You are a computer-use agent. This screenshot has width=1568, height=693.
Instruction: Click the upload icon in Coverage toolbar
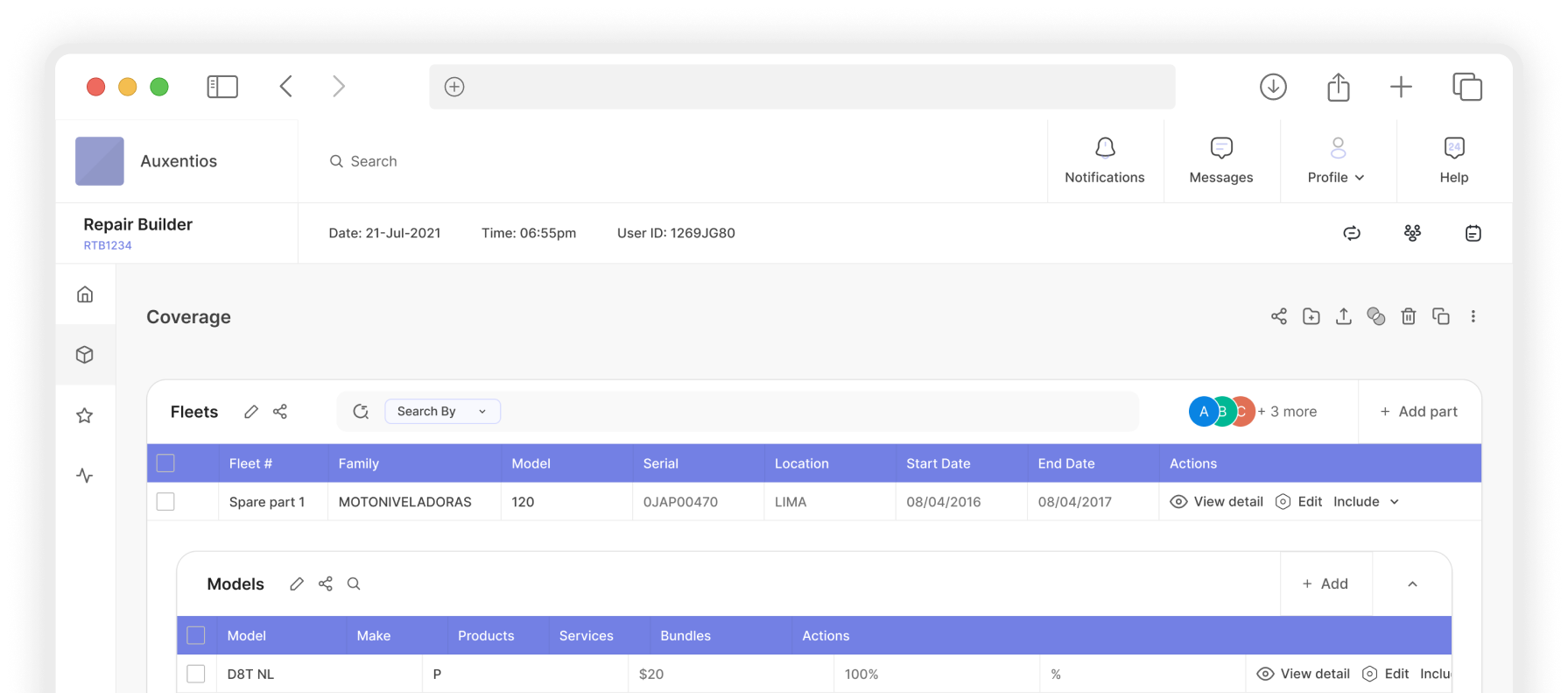1344,316
